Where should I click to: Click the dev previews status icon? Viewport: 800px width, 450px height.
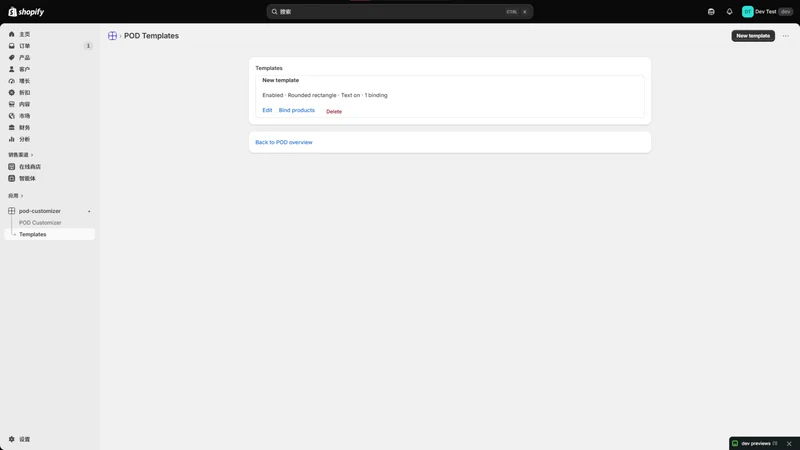[735, 444]
